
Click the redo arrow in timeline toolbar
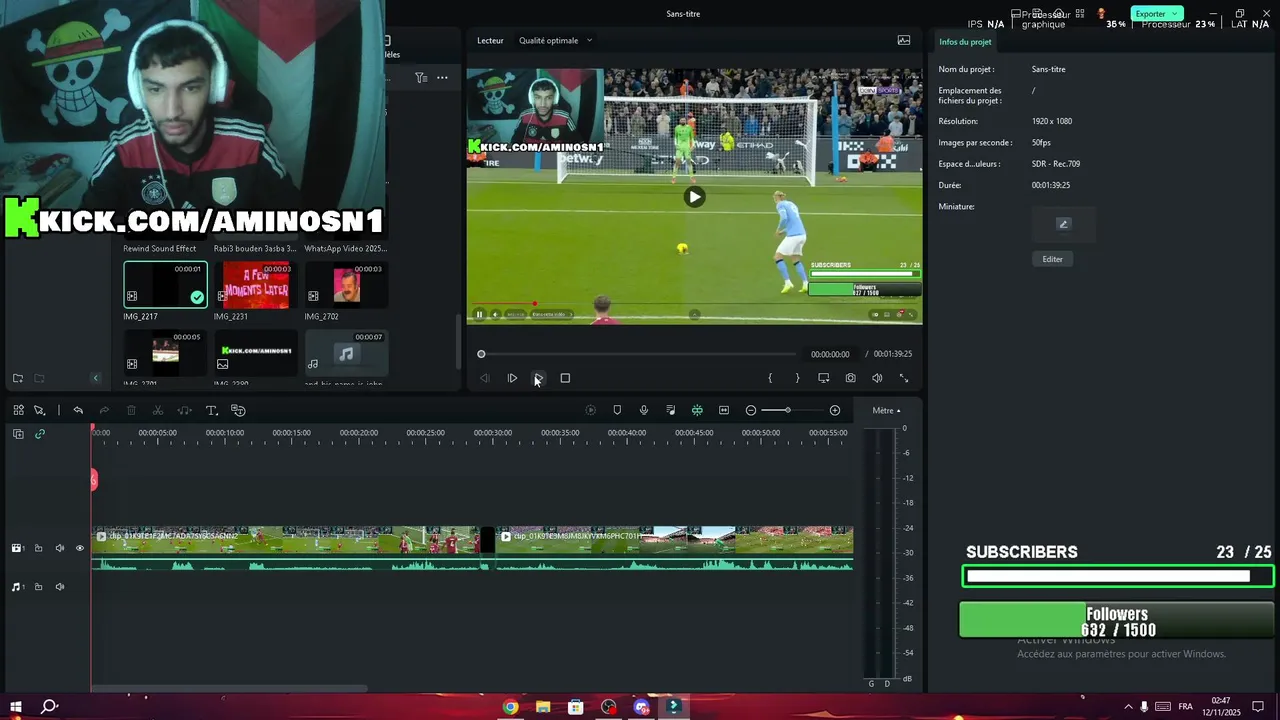click(x=104, y=410)
